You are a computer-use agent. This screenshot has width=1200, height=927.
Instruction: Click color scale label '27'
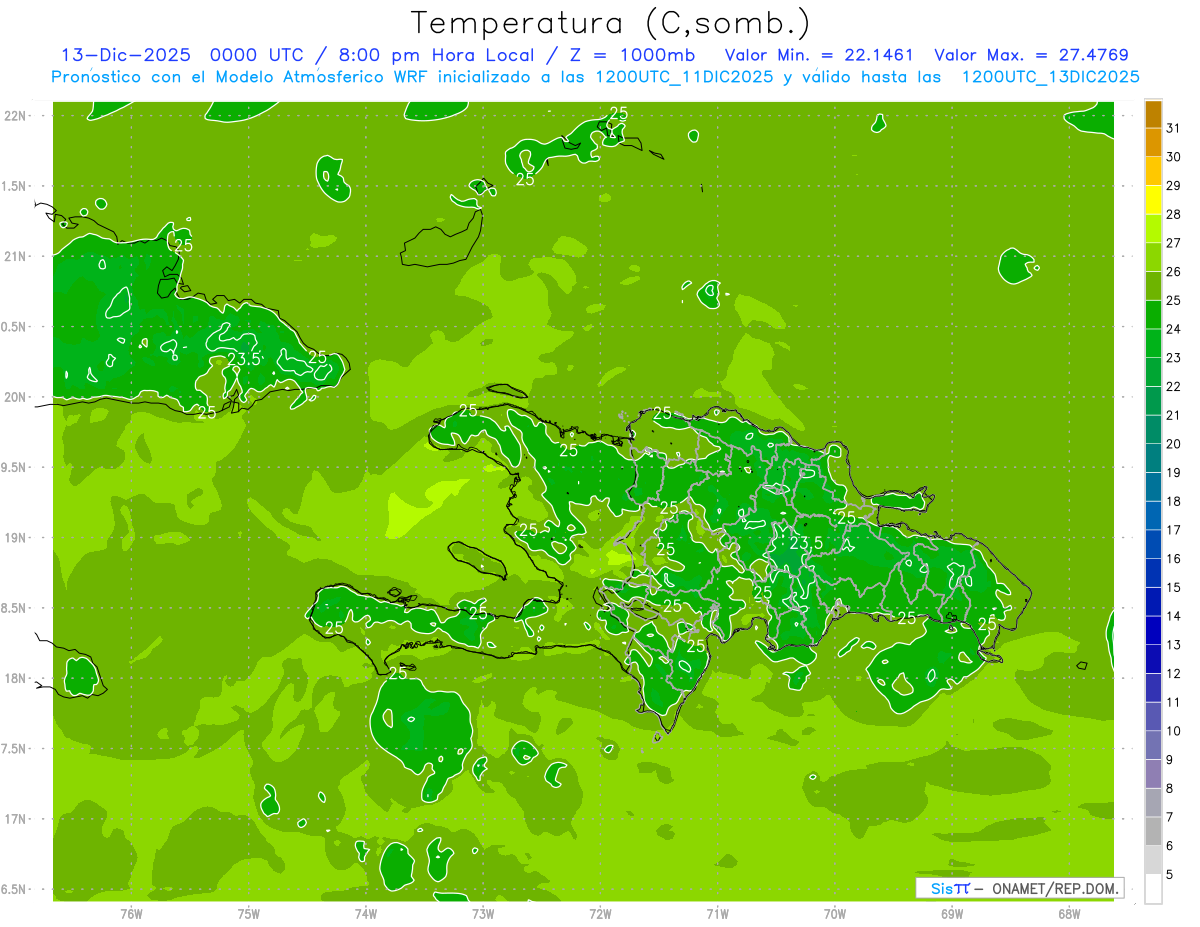pyautogui.click(x=1173, y=242)
